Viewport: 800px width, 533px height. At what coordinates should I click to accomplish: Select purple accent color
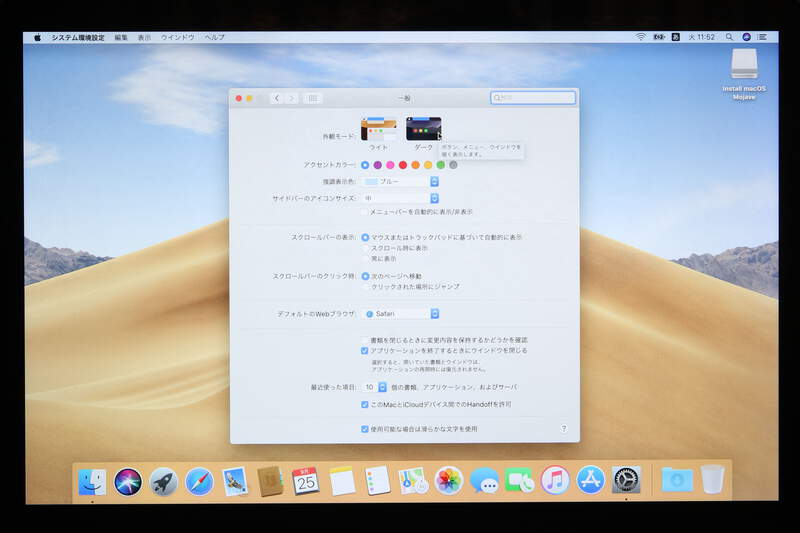[378, 165]
